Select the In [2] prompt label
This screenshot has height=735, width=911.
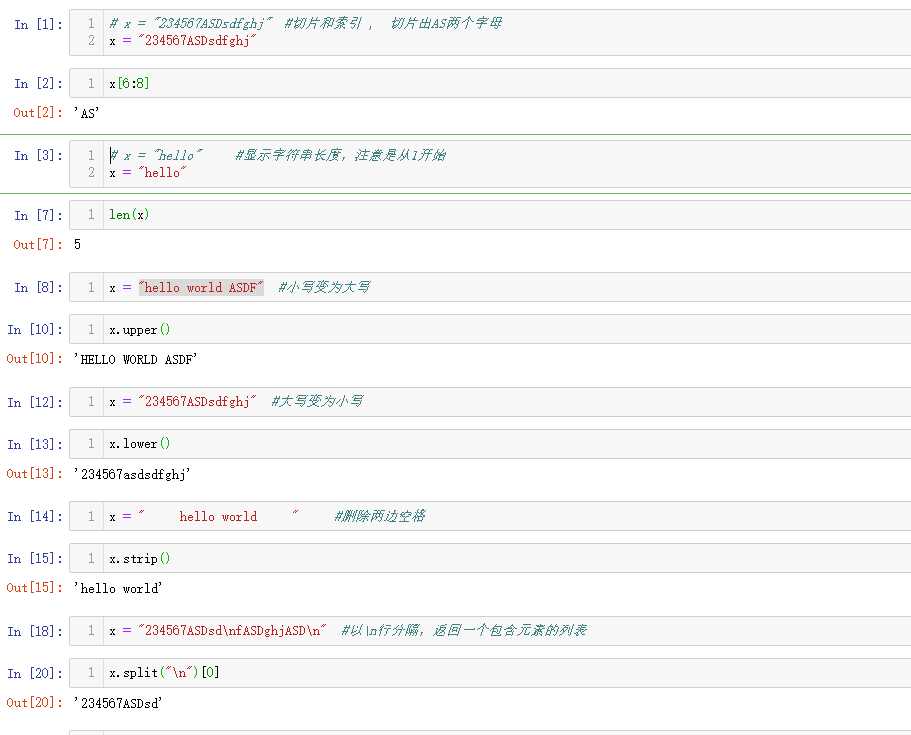click(x=38, y=84)
